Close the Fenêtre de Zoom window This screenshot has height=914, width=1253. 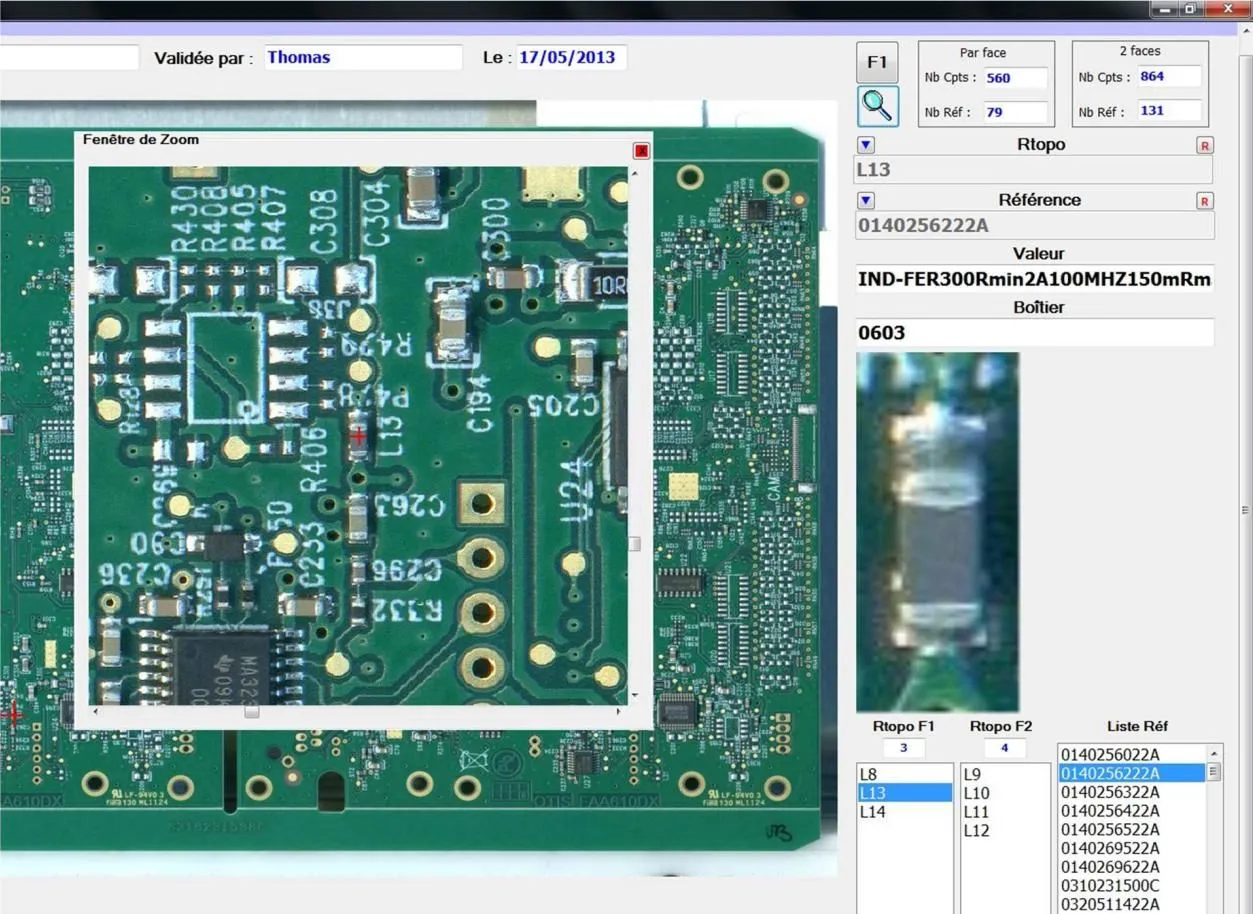[642, 150]
